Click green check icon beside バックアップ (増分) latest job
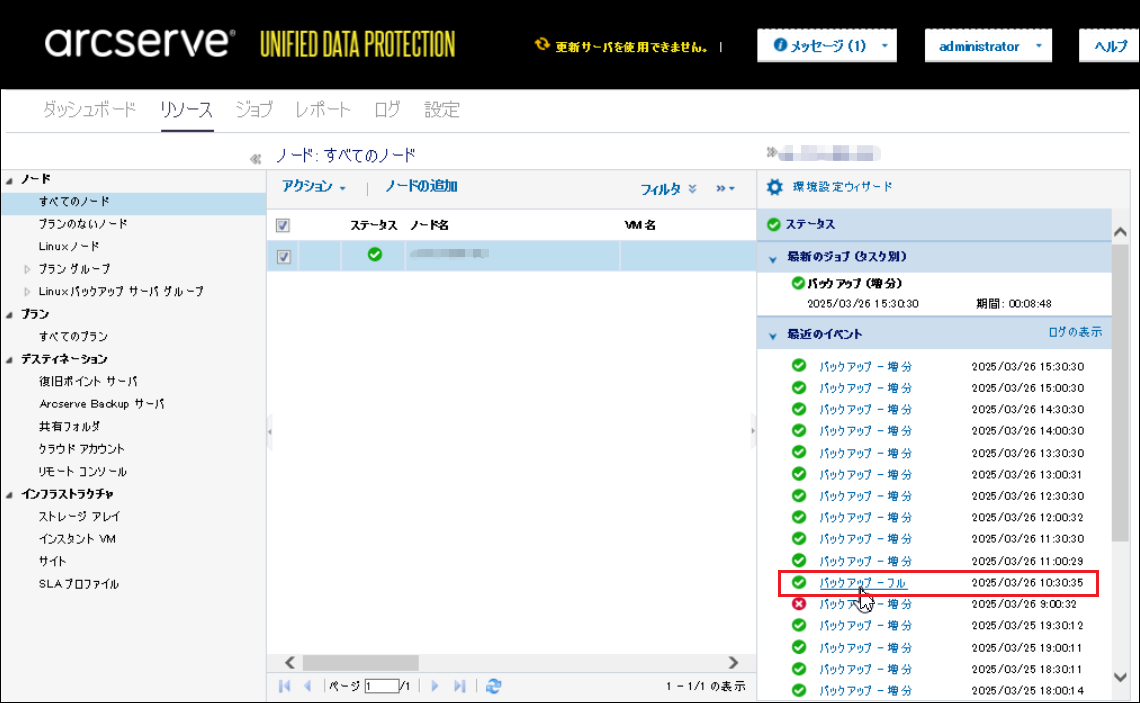The height and width of the screenshot is (703, 1140). pos(798,283)
